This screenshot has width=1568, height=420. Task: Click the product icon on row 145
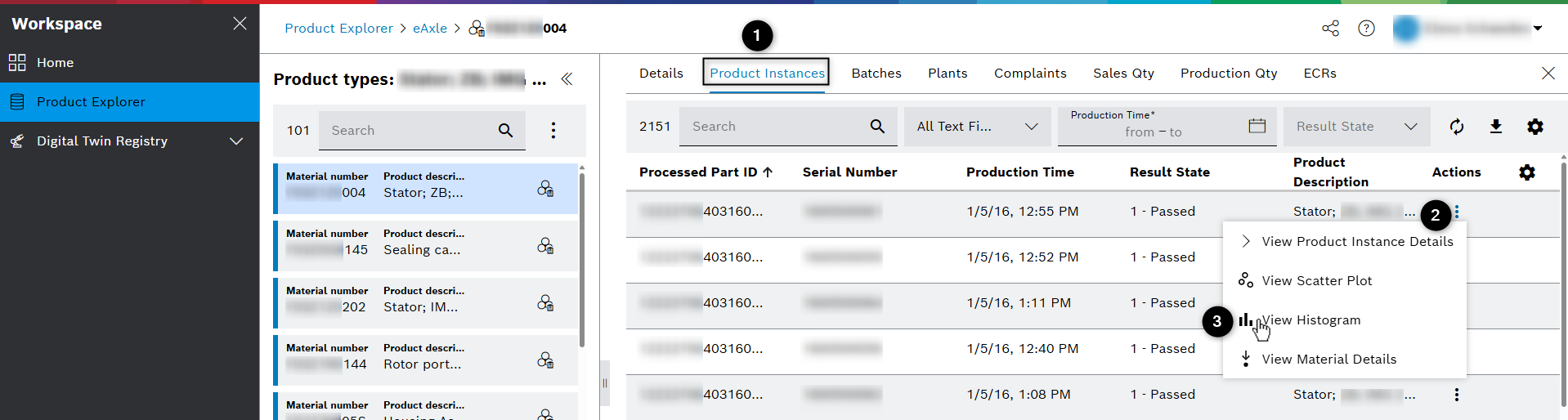(545, 246)
